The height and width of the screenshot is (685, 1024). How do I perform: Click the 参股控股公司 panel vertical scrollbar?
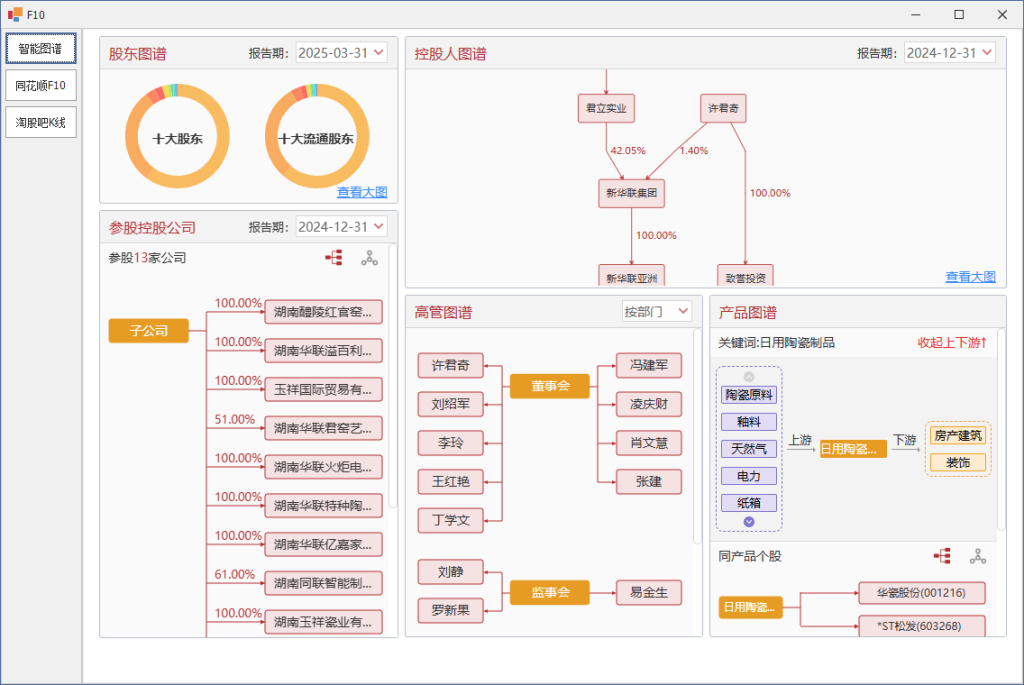point(392,375)
